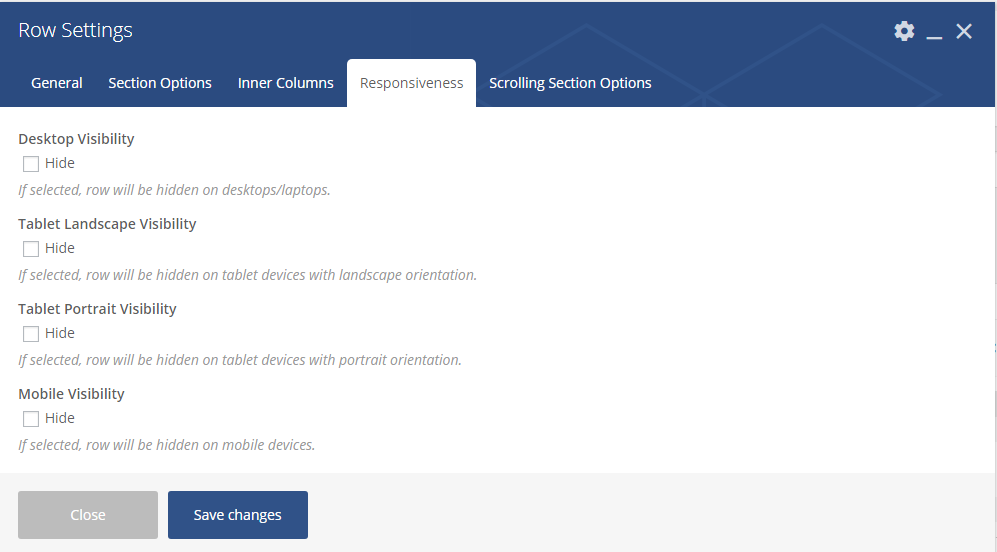Click the Tablet Landscape Visibility heading

(x=107, y=224)
